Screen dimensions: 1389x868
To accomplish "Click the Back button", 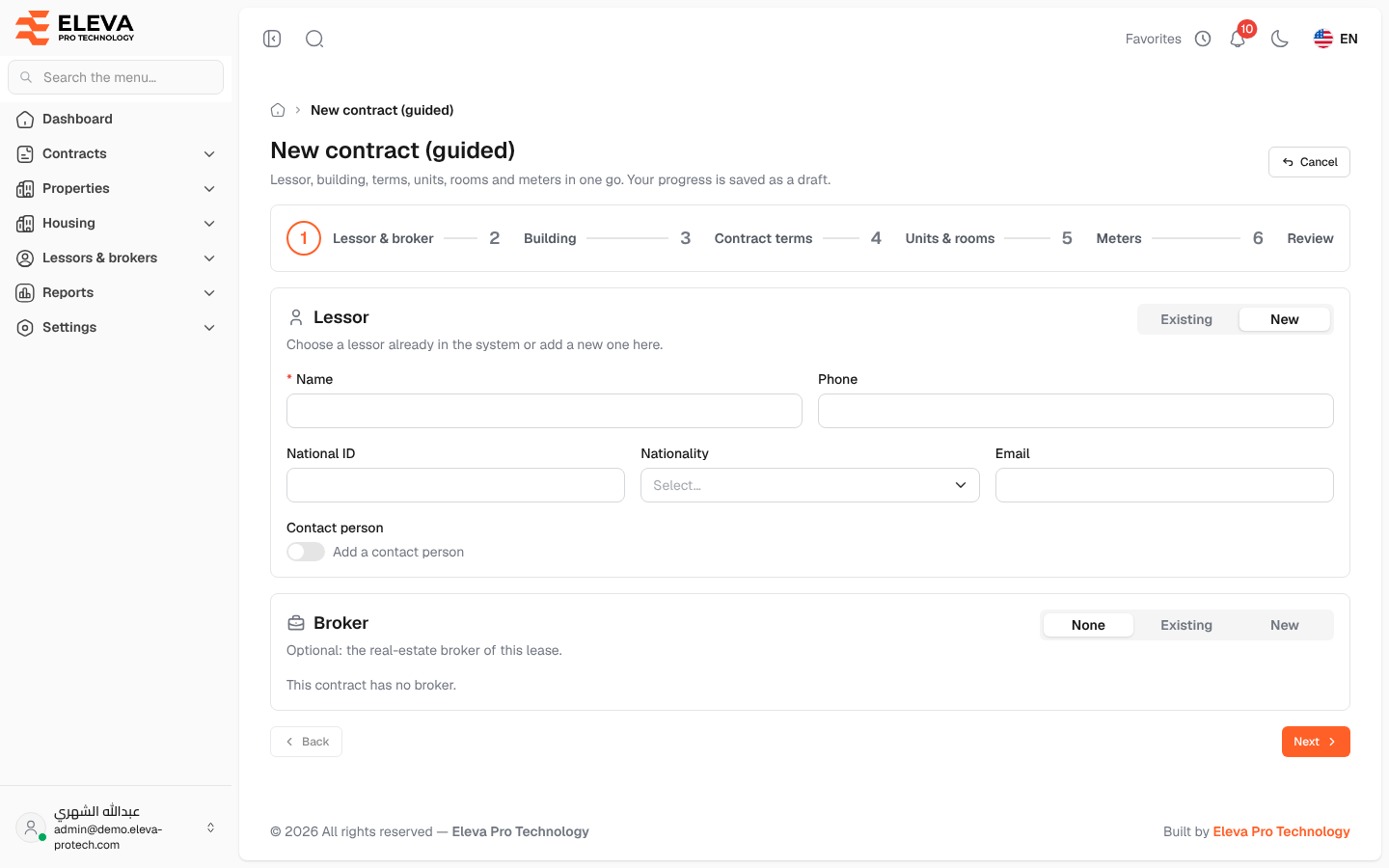I will (x=306, y=742).
